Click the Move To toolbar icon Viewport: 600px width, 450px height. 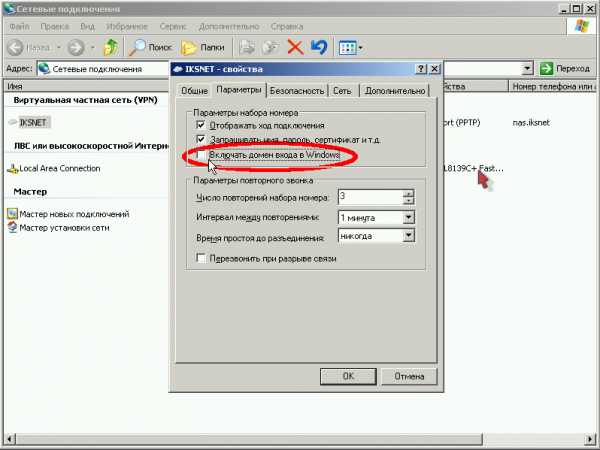[247, 47]
